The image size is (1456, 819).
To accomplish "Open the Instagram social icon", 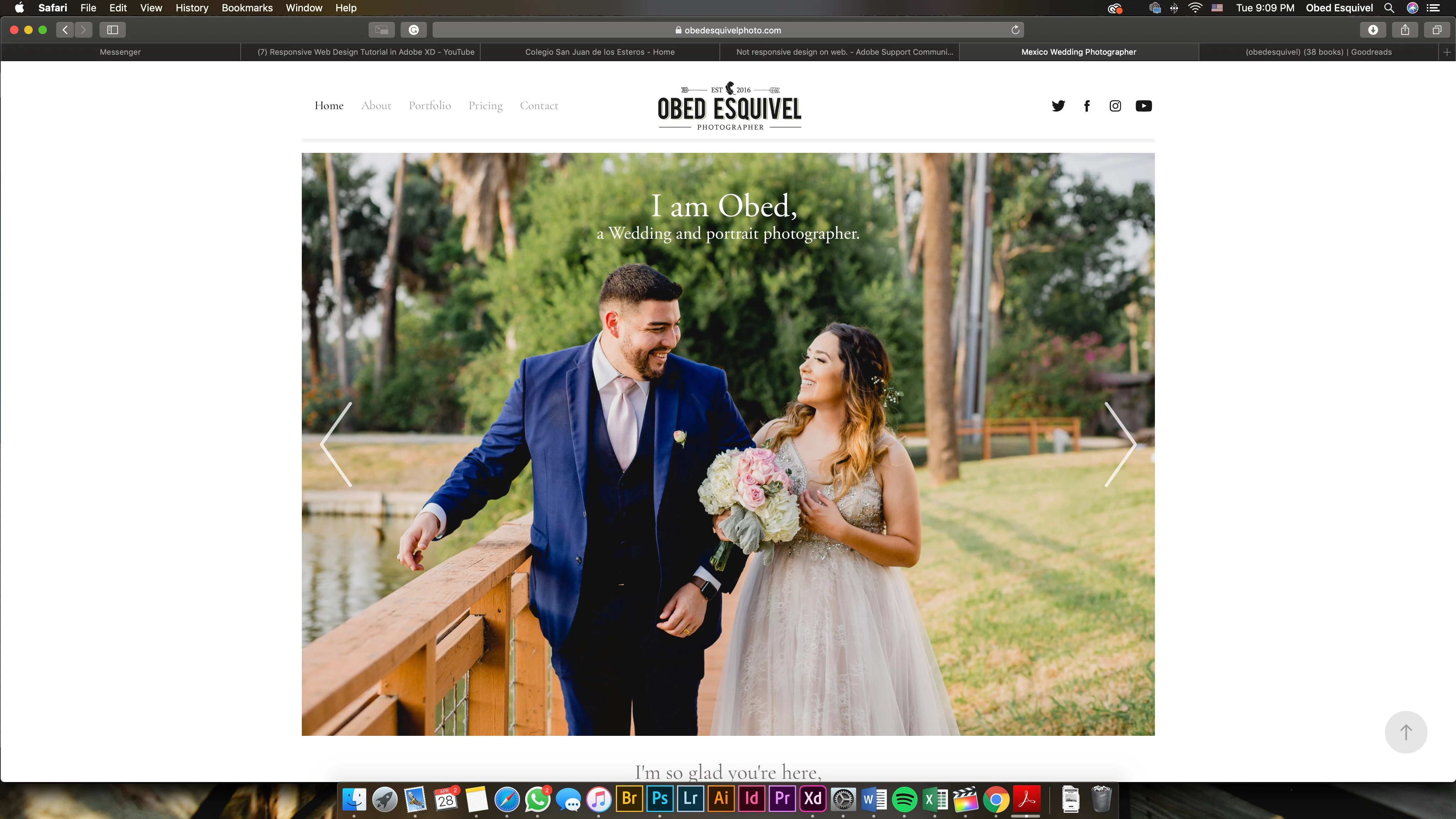I will click(x=1115, y=106).
